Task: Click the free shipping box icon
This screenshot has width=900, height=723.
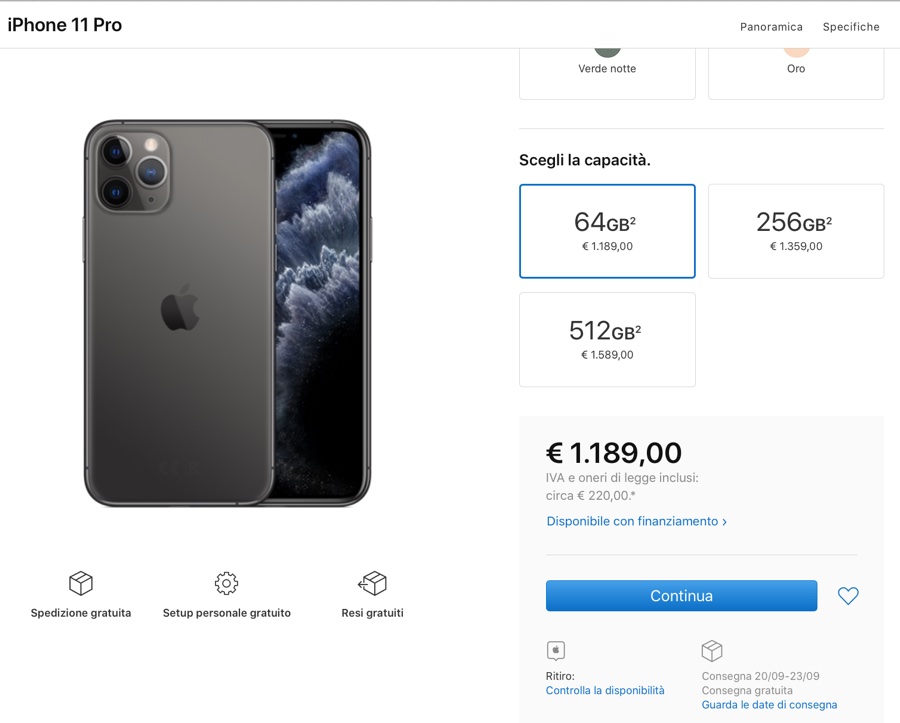Action: 81,583
